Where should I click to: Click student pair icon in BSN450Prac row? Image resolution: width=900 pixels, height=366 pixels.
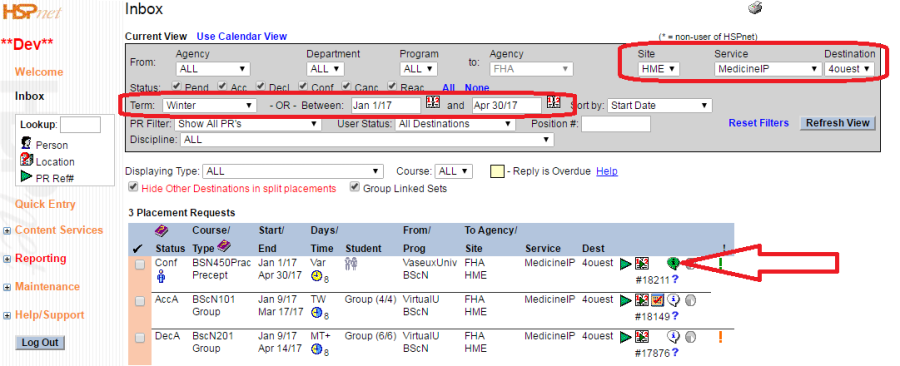[x=351, y=263]
